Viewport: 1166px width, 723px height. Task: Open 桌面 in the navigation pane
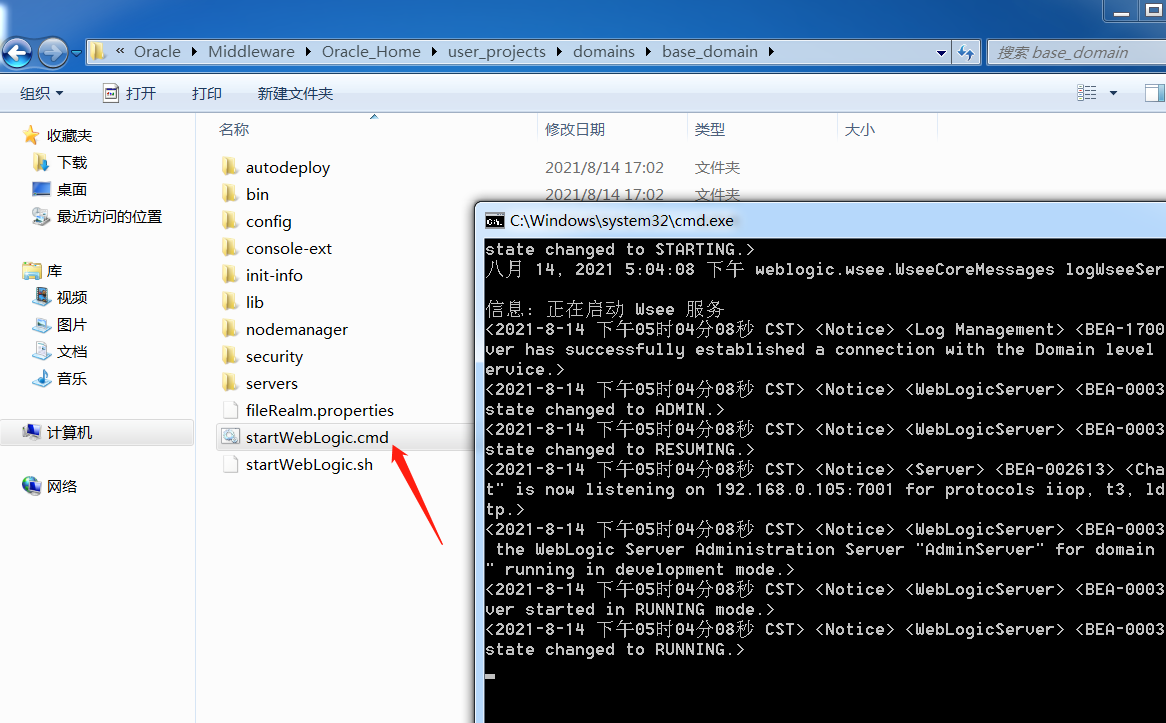pos(61,189)
